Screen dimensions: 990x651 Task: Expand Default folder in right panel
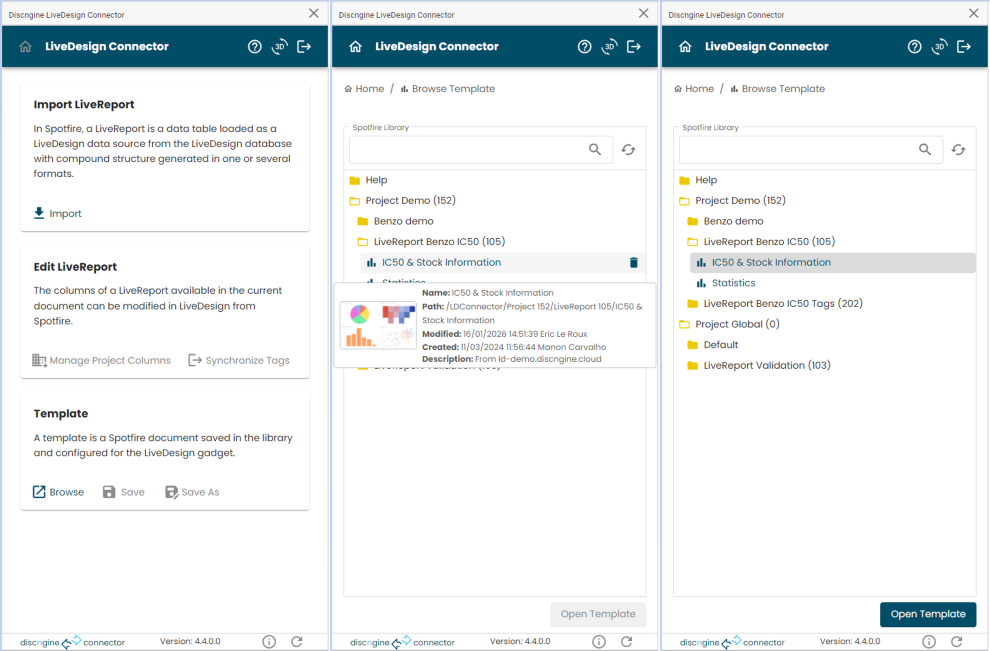713,345
